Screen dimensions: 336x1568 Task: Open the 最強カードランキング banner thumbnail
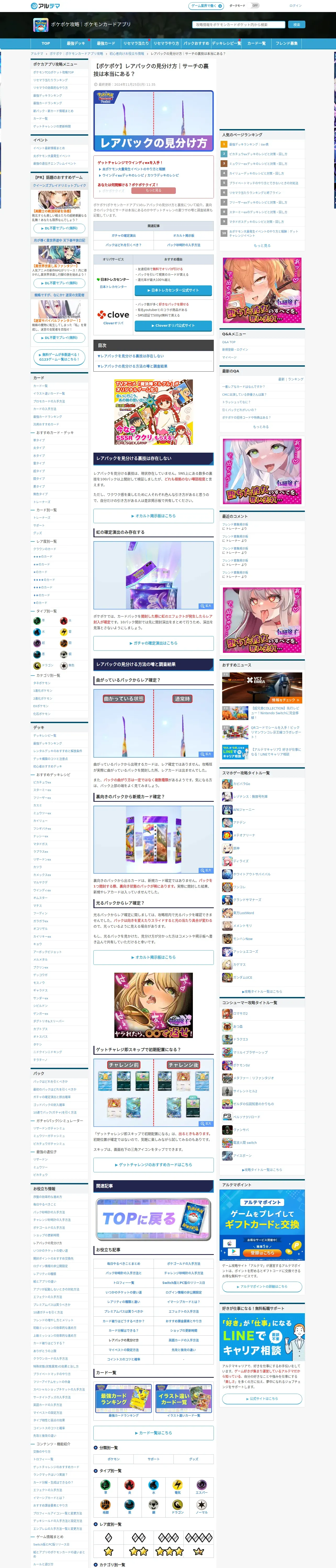(124, 1399)
